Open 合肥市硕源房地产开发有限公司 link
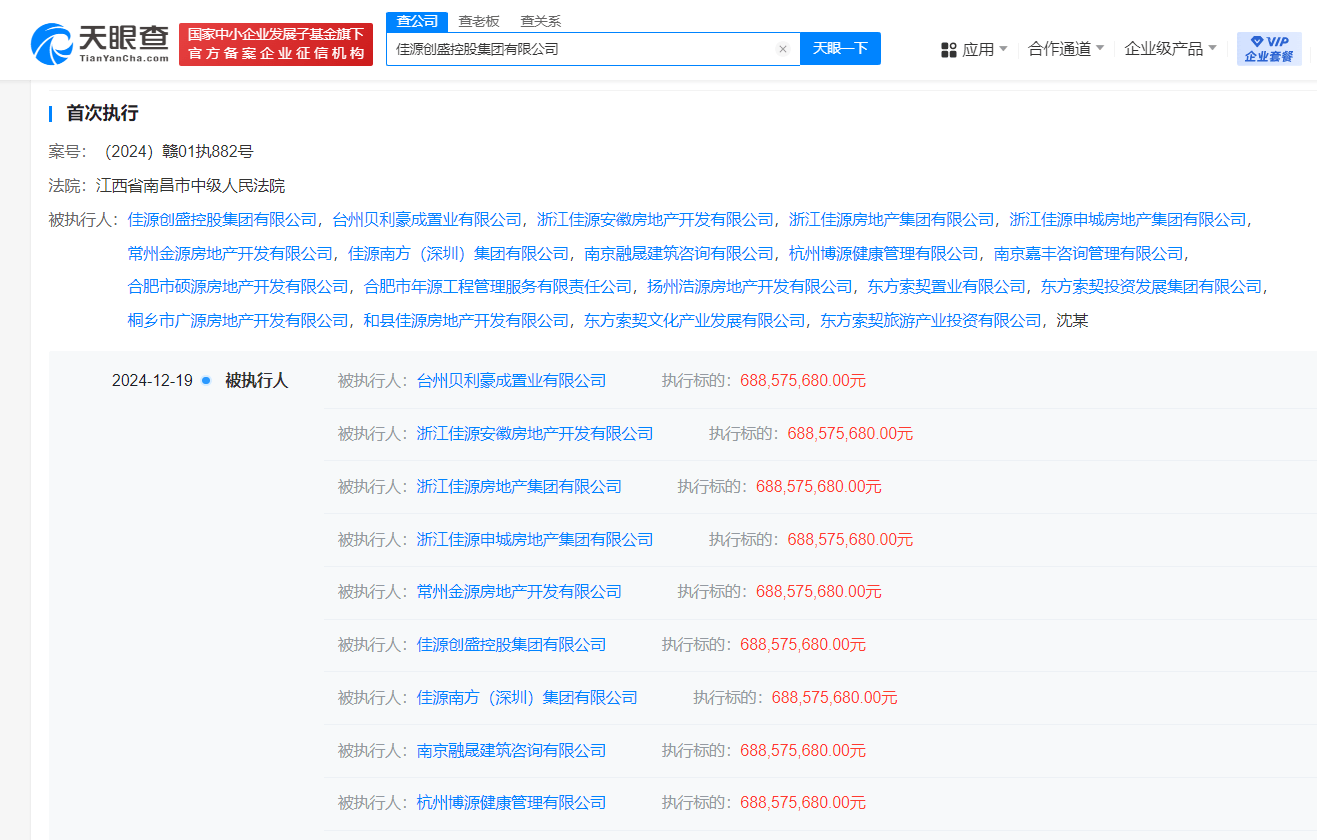Screen dimensions: 1317x840 (x=238, y=287)
